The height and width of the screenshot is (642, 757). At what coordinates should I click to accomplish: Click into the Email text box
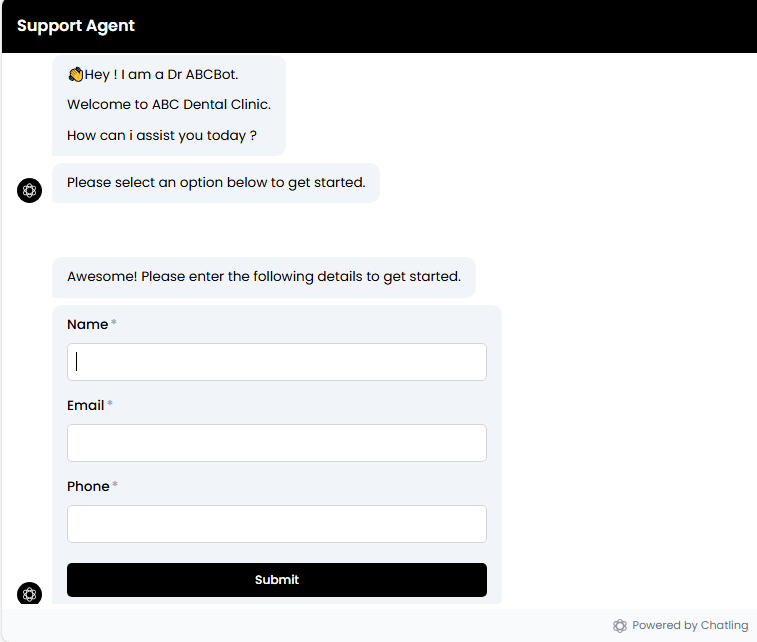[277, 443]
